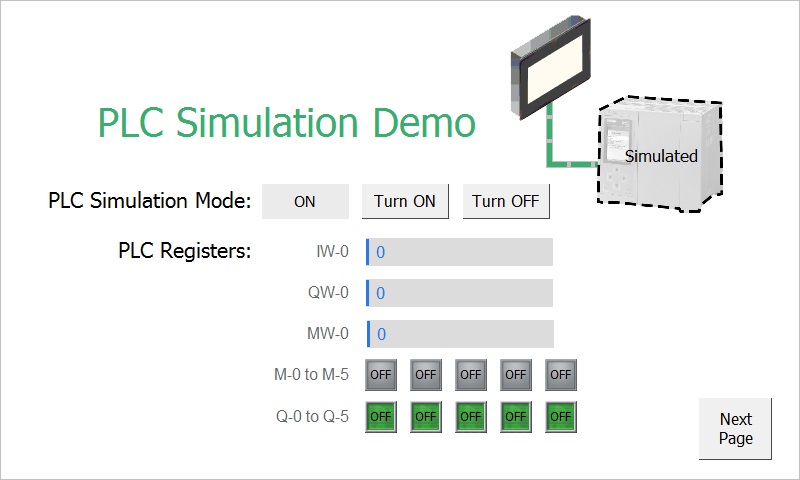The height and width of the screenshot is (480, 800).
Task: Go to the Next Page
Action: point(735,429)
